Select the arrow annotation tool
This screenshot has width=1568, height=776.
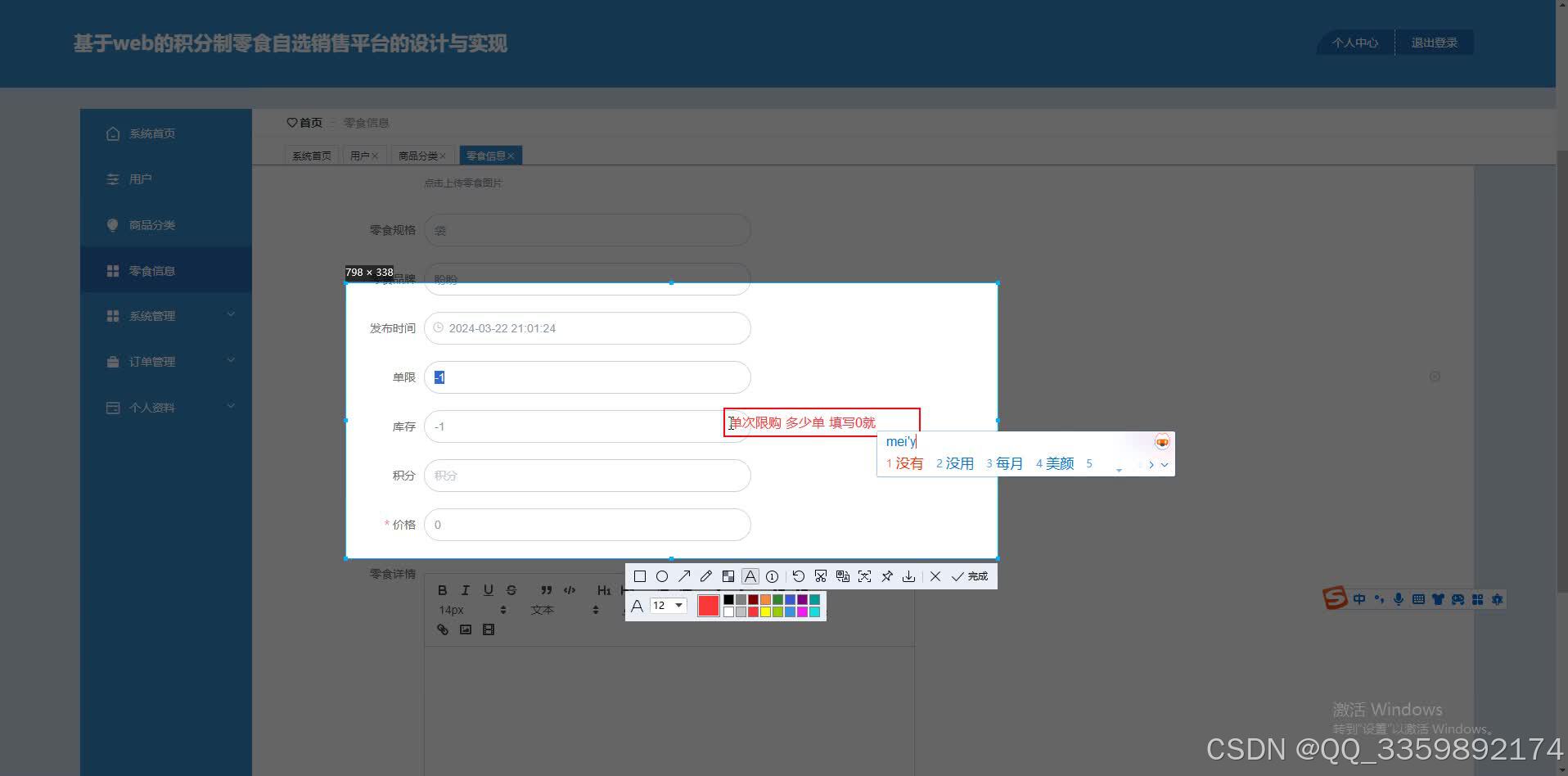pos(684,576)
